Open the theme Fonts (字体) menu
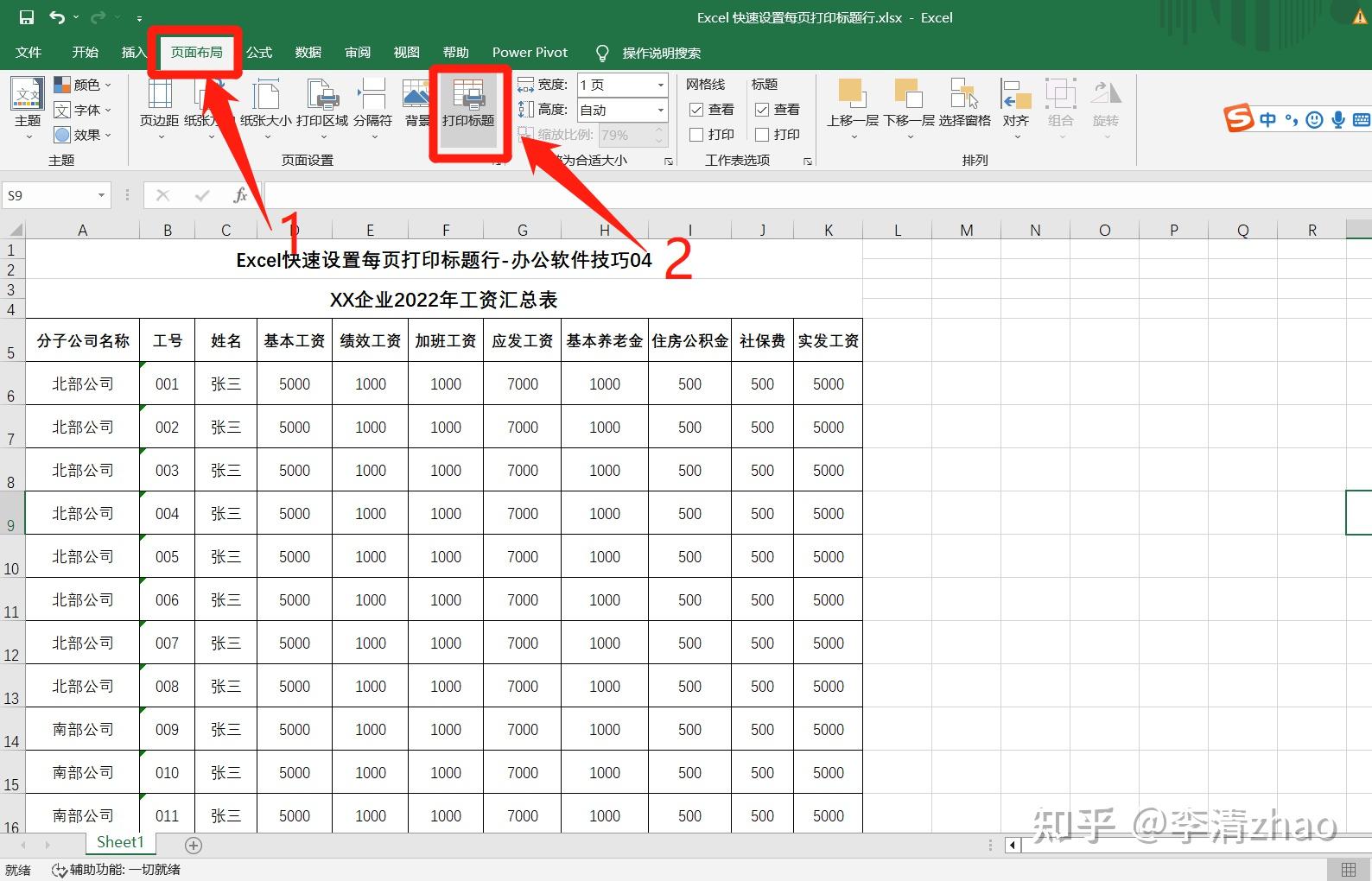Image resolution: width=1372 pixels, height=881 pixels. tap(83, 110)
